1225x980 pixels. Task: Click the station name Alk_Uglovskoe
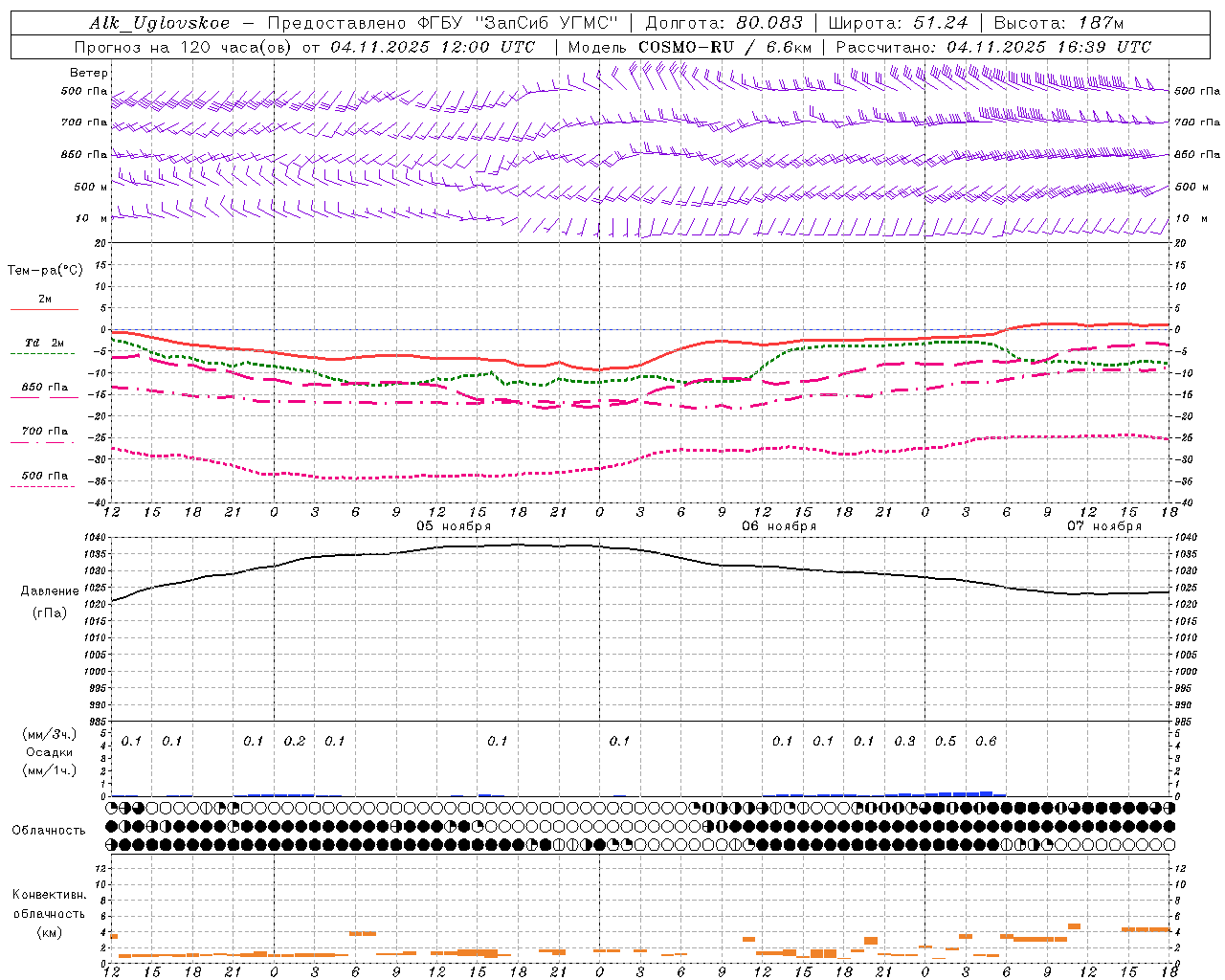point(160,23)
